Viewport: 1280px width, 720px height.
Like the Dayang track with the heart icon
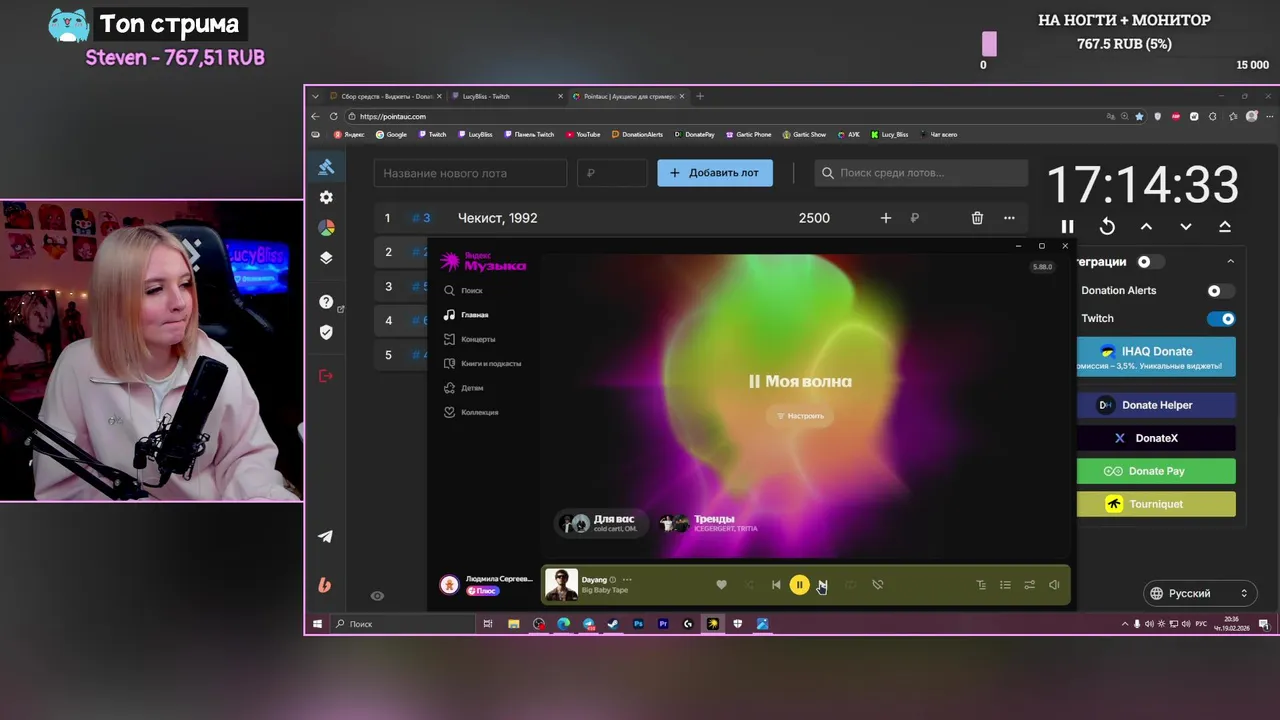721,585
